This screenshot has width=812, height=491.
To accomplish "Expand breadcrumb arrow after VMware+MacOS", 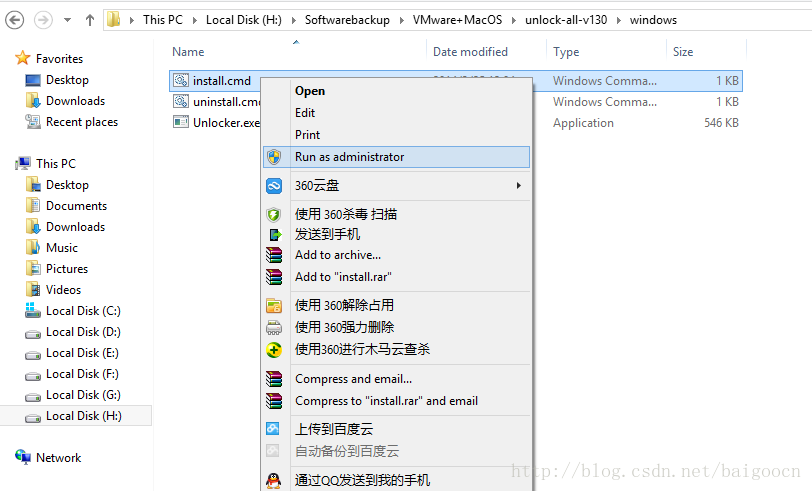I will [514, 20].
